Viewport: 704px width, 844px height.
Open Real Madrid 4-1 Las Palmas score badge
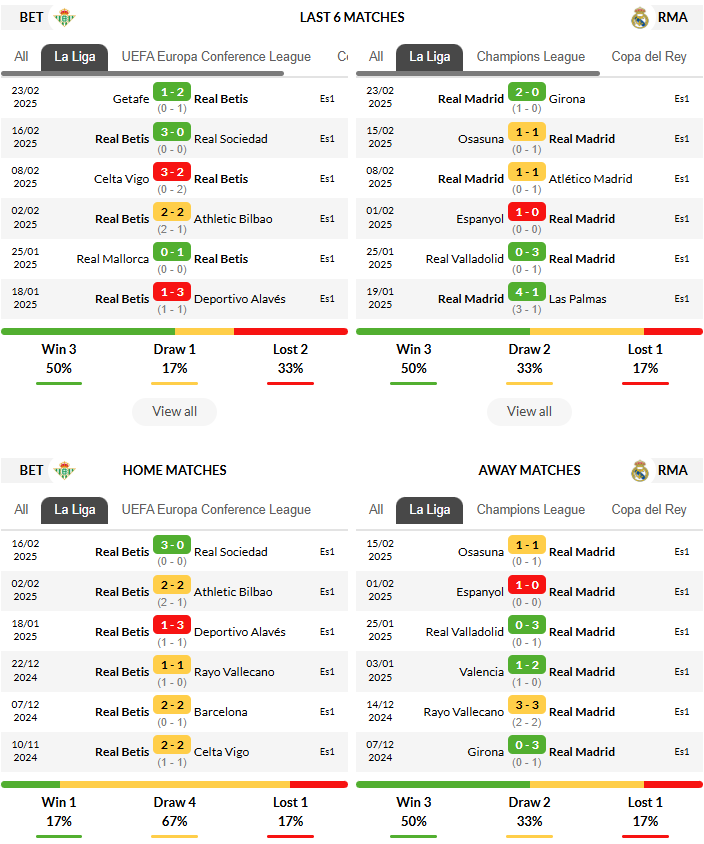tap(527, 292)
